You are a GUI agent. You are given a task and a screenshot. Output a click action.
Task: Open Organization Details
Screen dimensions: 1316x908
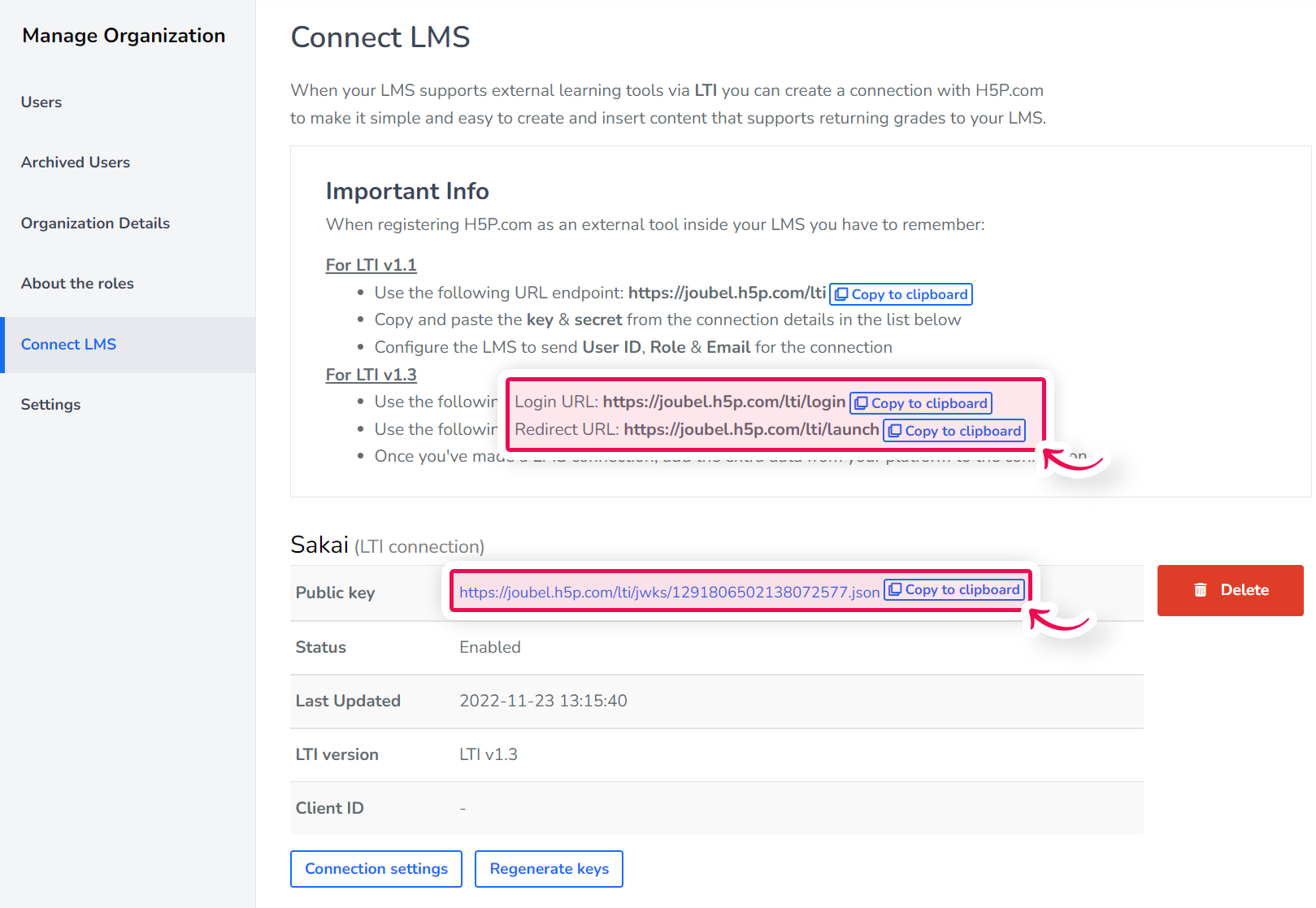click(x=95, y=223)
